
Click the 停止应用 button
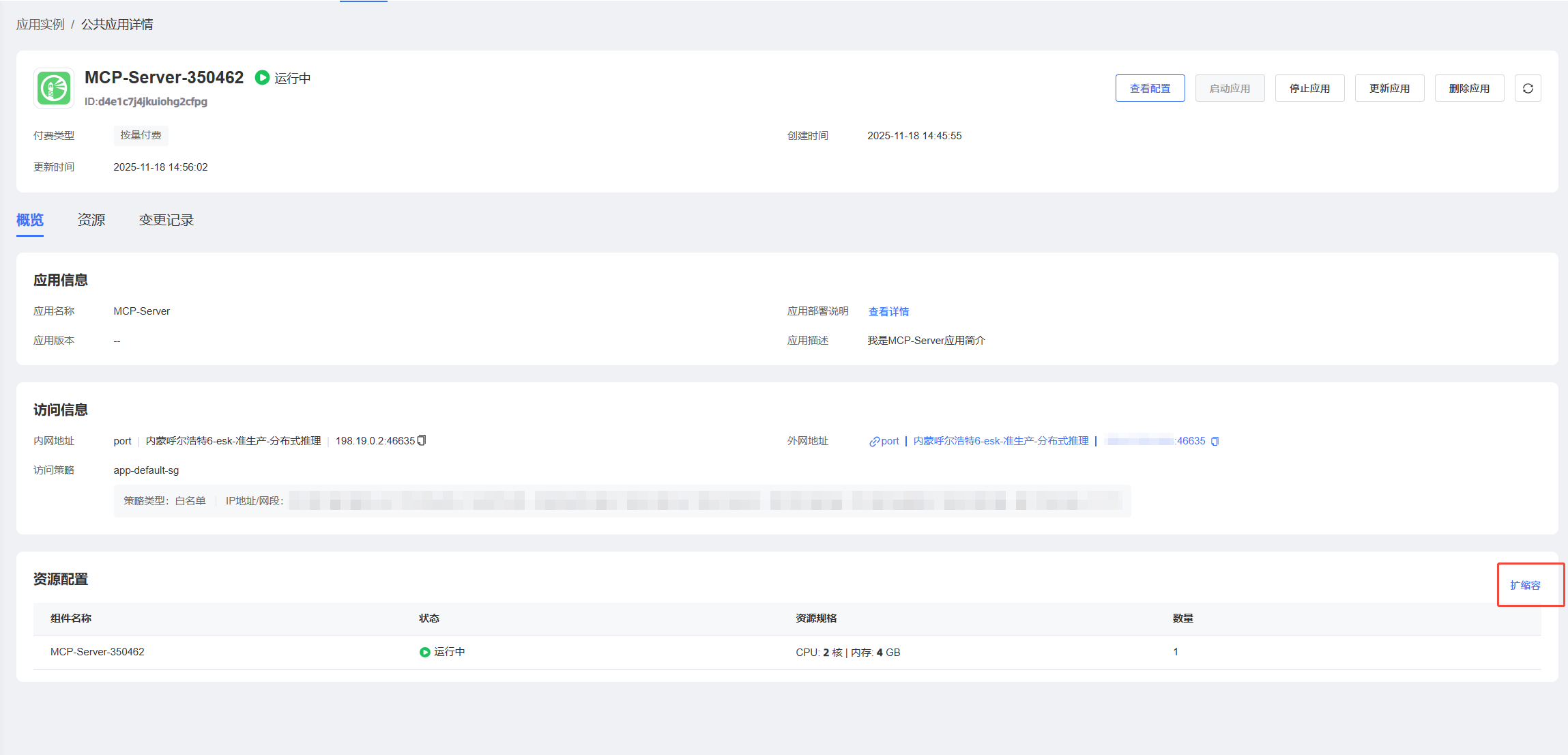point(1309,89)
